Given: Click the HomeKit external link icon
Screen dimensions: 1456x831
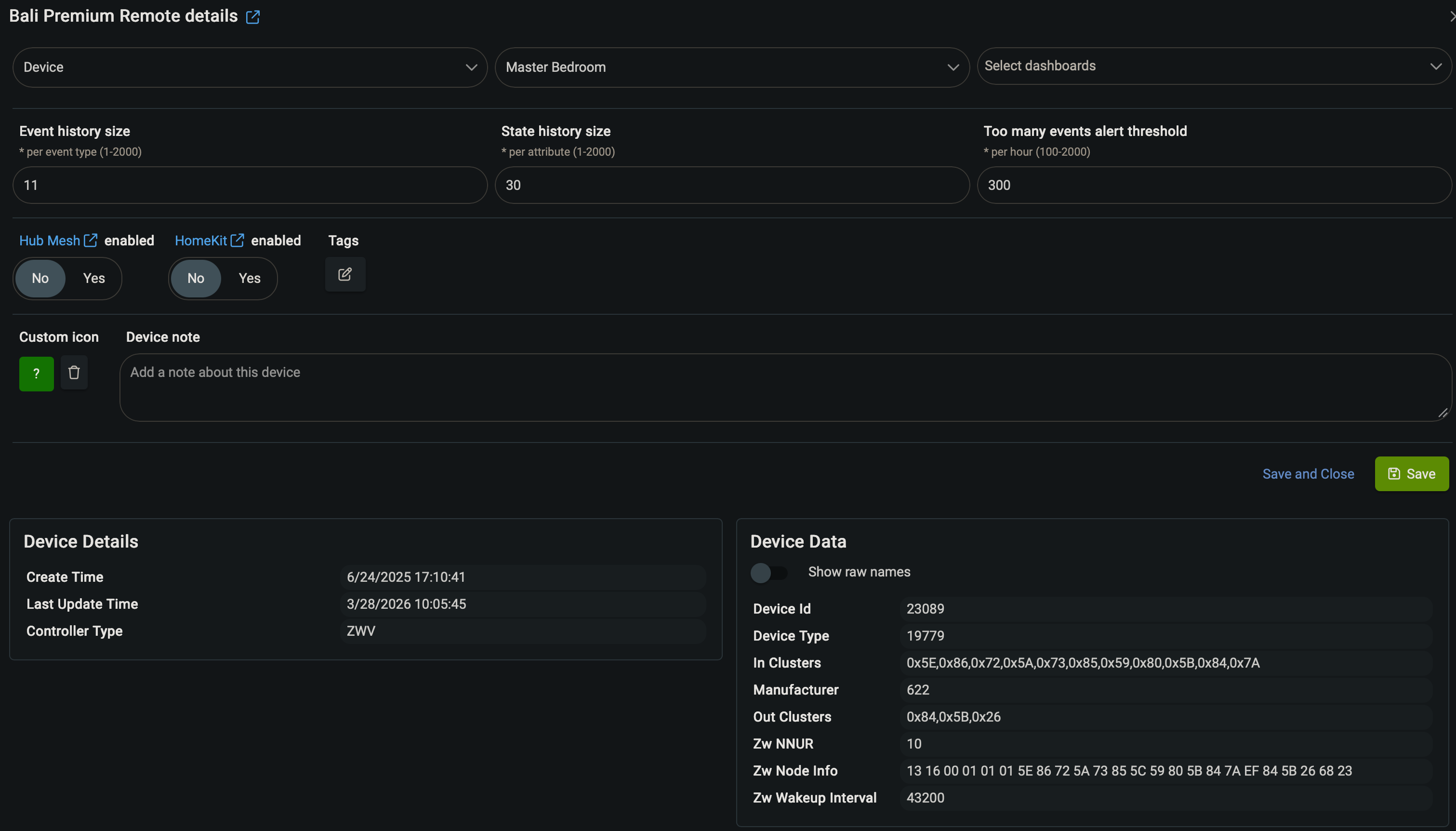Looking at the screenshot, I should point(237,240).
